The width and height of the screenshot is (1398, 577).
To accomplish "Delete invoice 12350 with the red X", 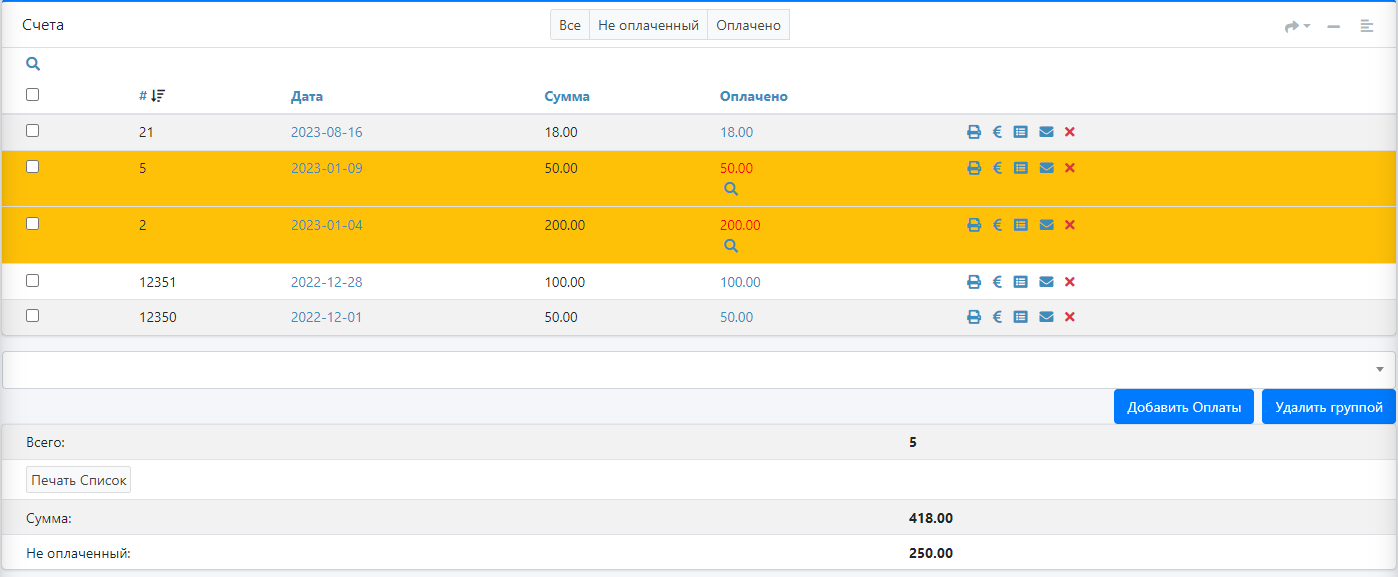I will point(1069,317).
